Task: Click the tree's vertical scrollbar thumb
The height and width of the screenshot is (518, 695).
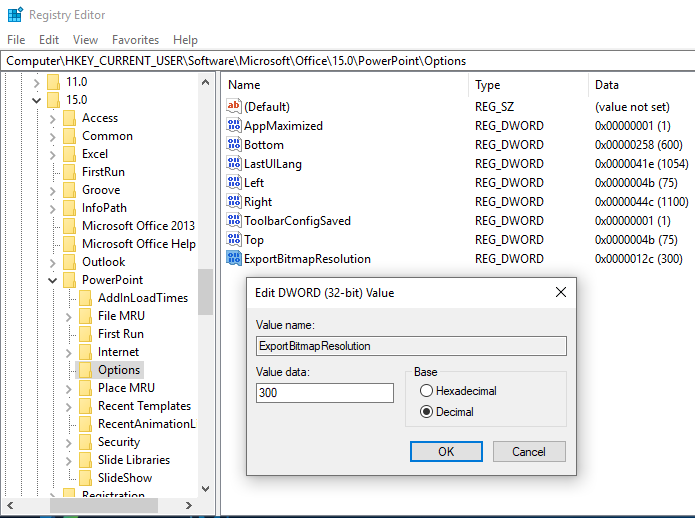Action: point(205,292)
